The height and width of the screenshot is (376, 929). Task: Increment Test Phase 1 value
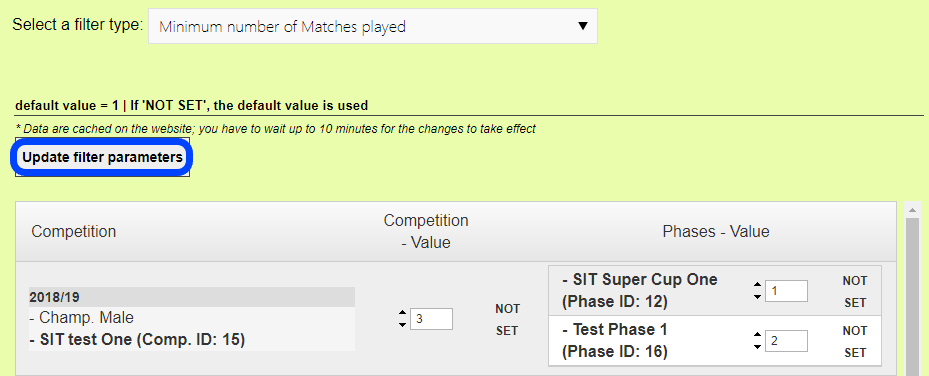757,335
